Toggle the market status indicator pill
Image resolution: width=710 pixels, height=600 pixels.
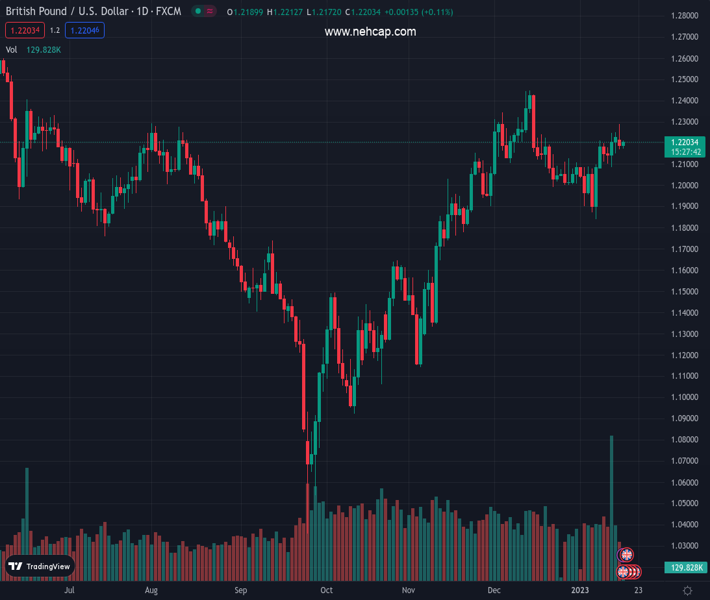(204, 12)
